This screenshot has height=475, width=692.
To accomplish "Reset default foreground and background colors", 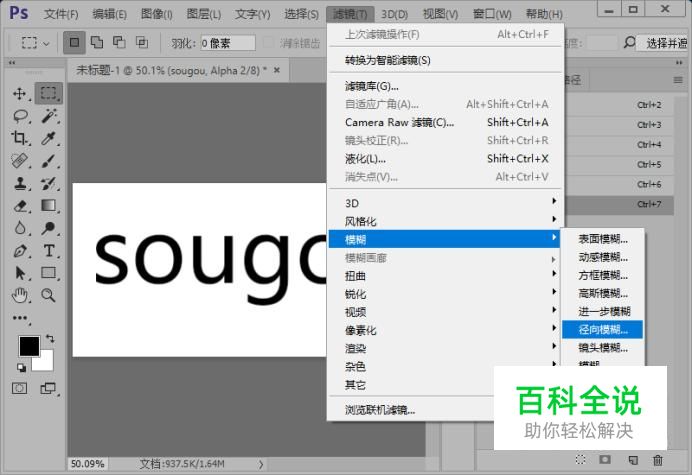I will [21, 367].
